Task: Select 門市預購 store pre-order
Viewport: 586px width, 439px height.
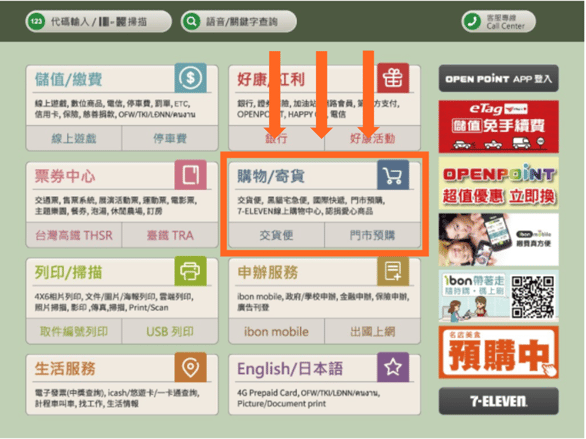Action: click(x=373, y=235)
